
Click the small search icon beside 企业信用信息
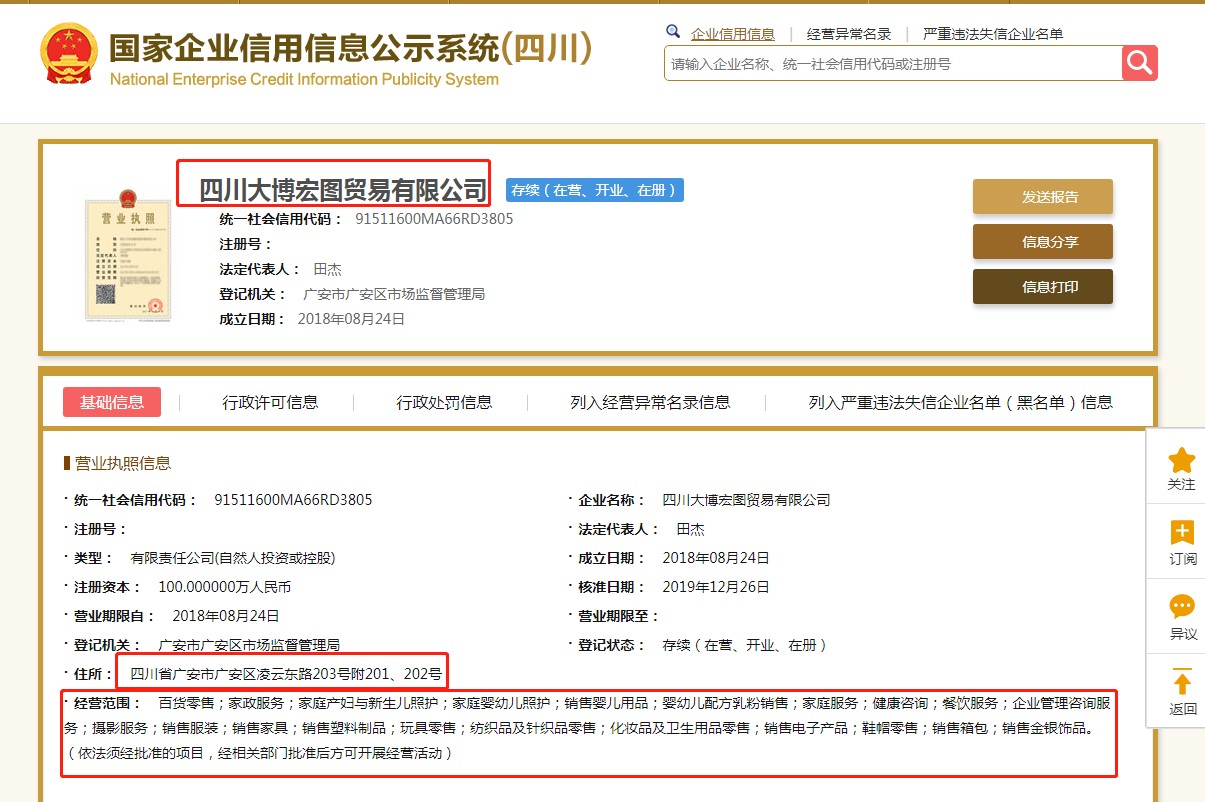[x=673, y=32]
